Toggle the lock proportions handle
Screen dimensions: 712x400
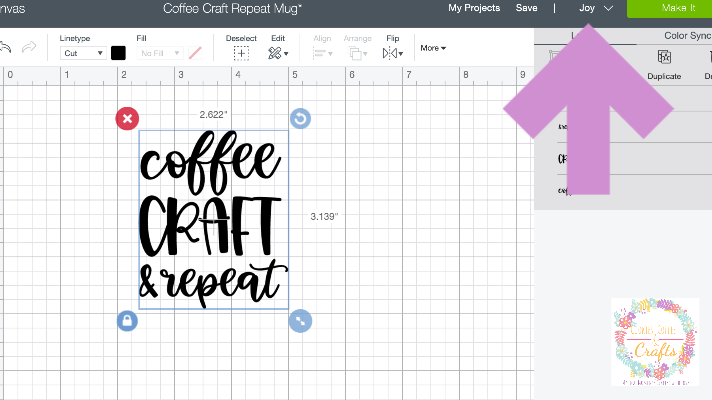click(x=127, y=321)
